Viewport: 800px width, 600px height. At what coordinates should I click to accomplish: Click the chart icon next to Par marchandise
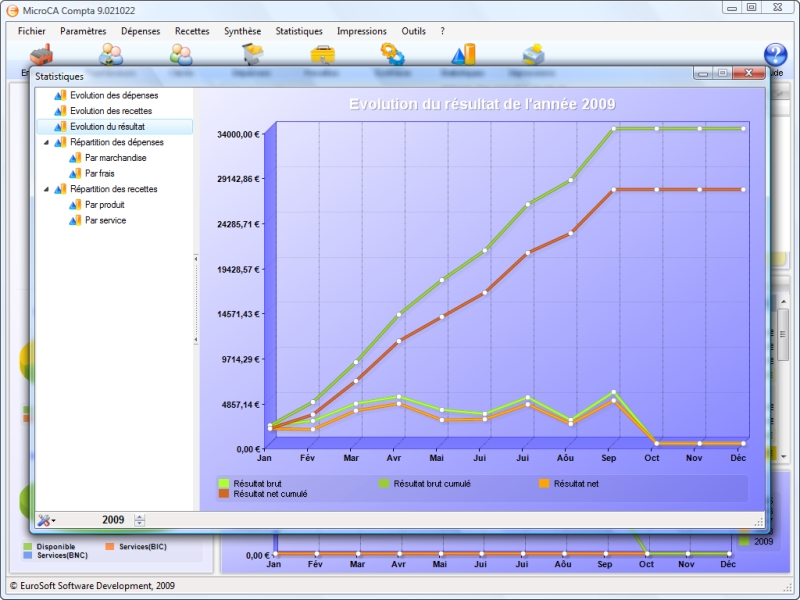coord(75,158)
